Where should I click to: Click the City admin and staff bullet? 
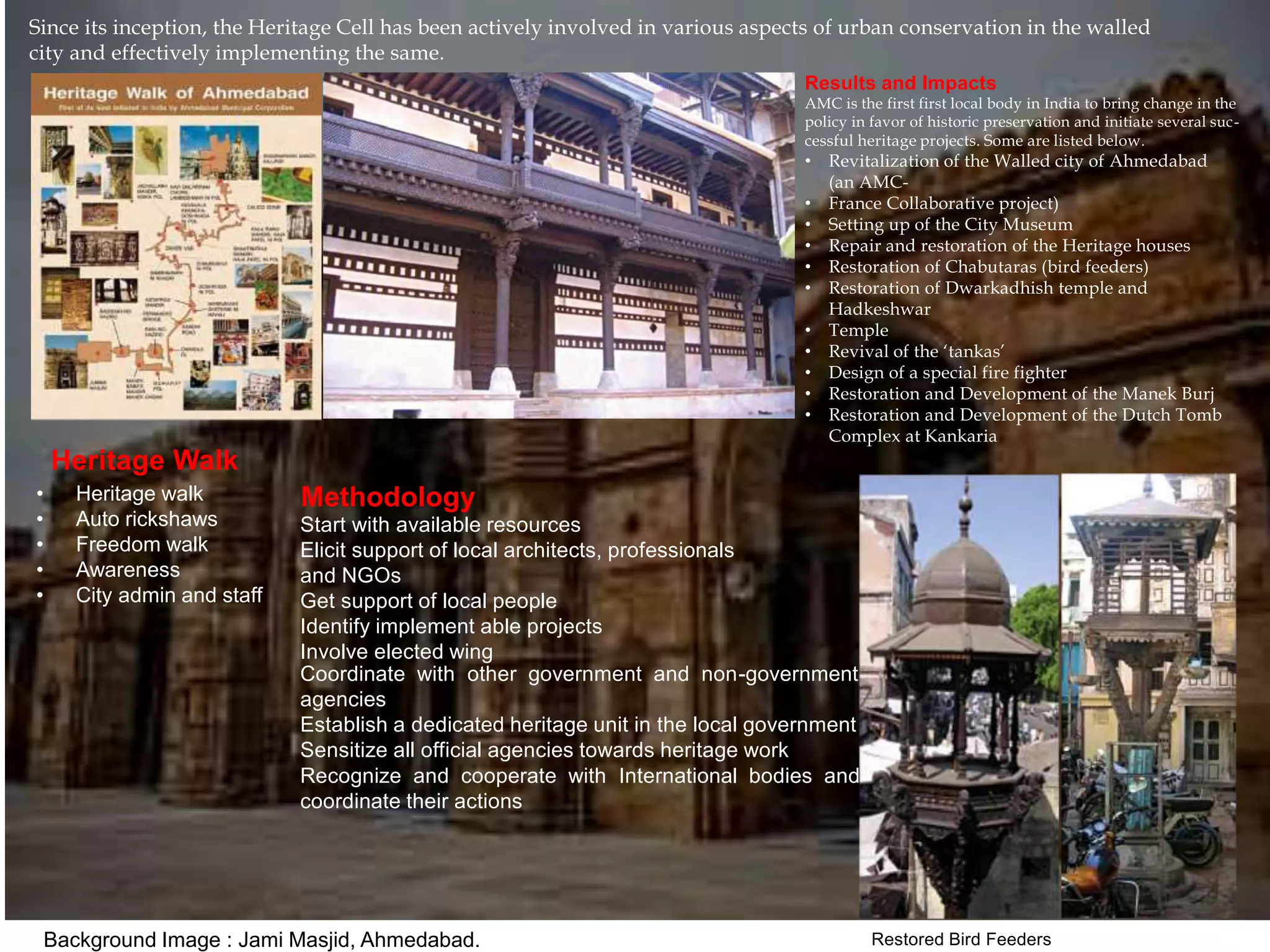(x=169, y=596)
